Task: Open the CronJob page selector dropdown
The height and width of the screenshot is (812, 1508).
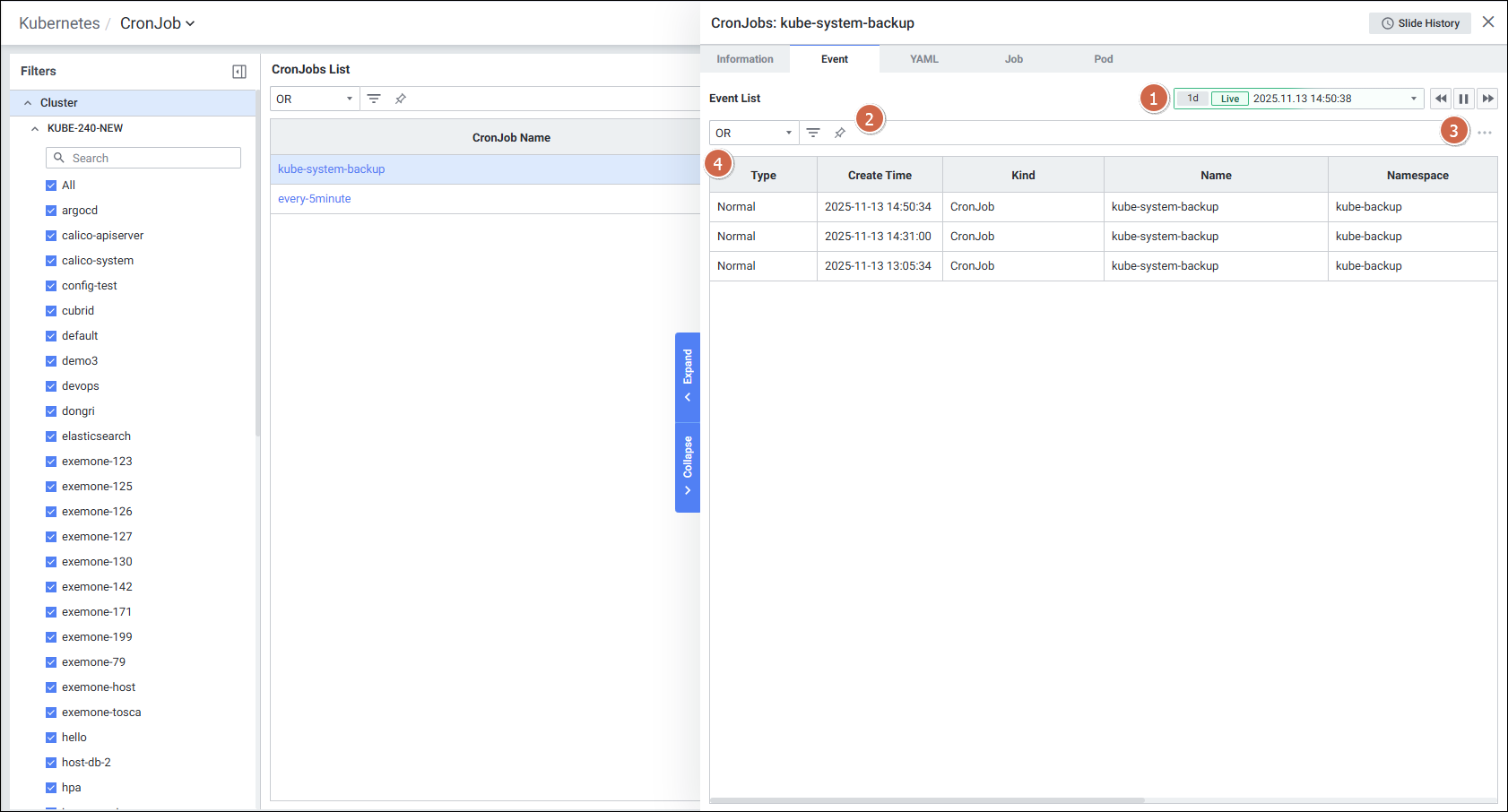Action: pos(158,23)
